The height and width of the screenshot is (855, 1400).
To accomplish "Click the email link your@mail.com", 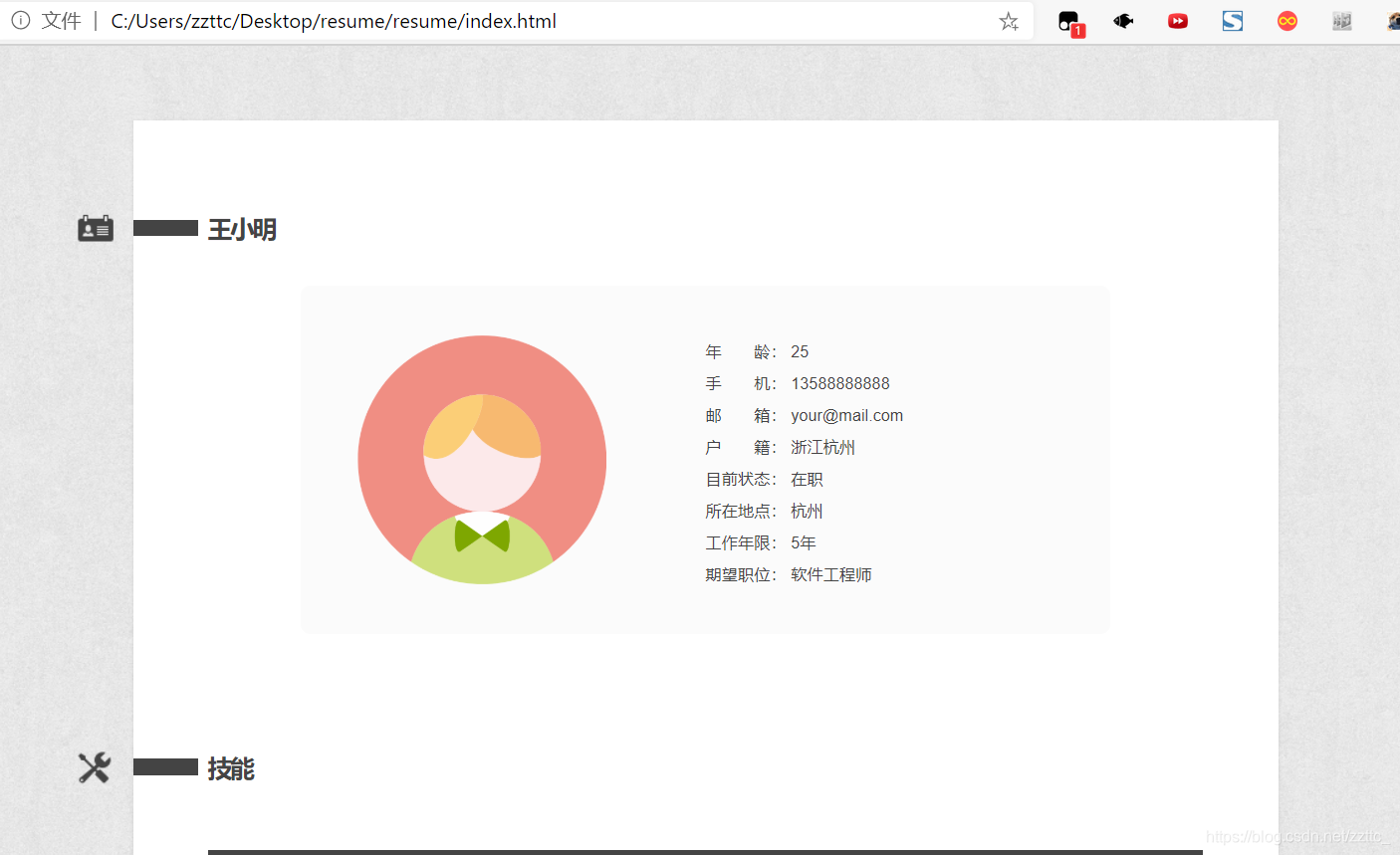I will tap(846, 415).
